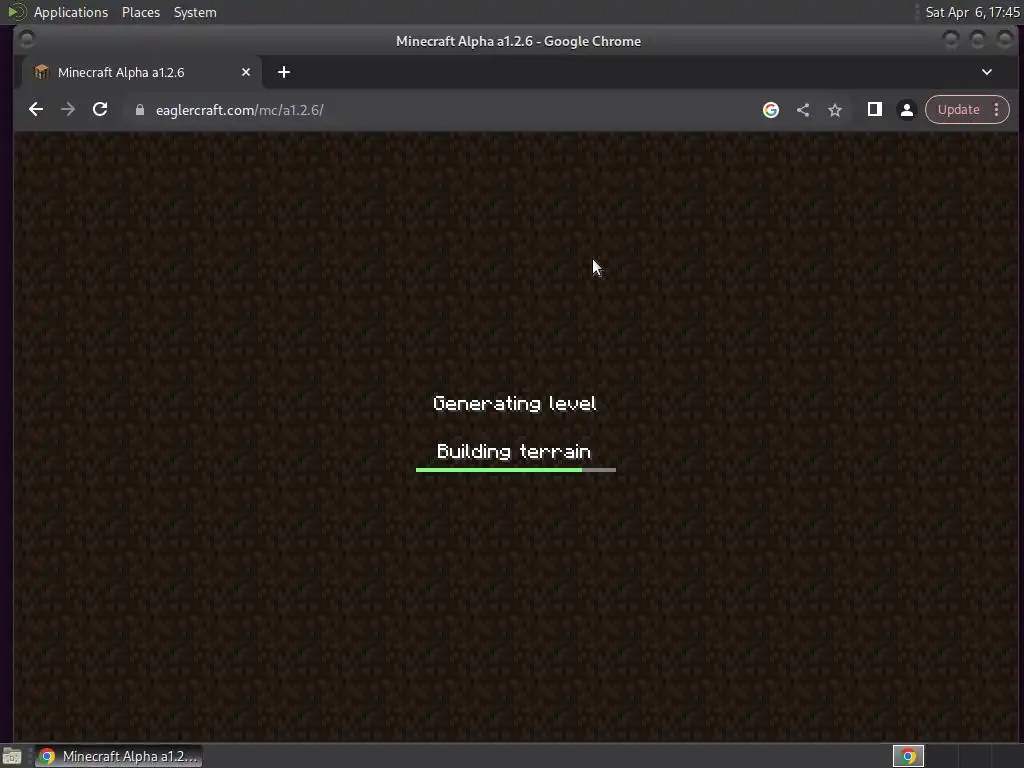Image resolution: width=1024 pixels, height=768 pixels.
Task: Share this page via share icon
Action: (x=803, y=110)
